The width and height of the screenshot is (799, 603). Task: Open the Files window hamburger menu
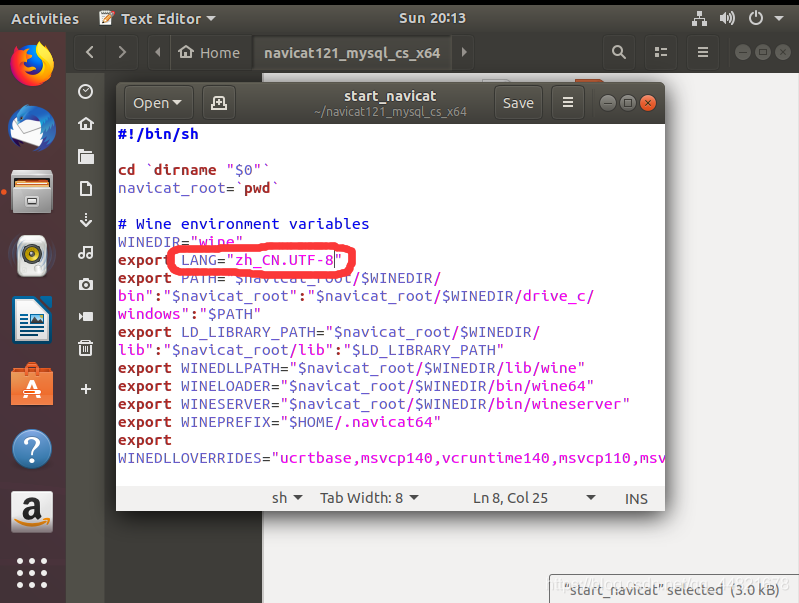(x=703, y=52)
